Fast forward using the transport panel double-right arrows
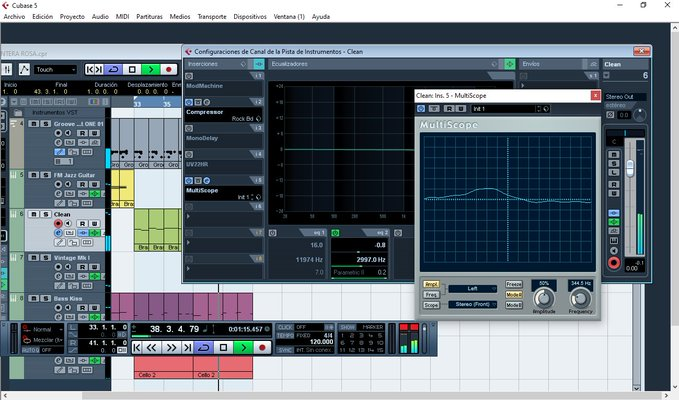The width and height of the screenshot is (679, 400). (171, 348)
